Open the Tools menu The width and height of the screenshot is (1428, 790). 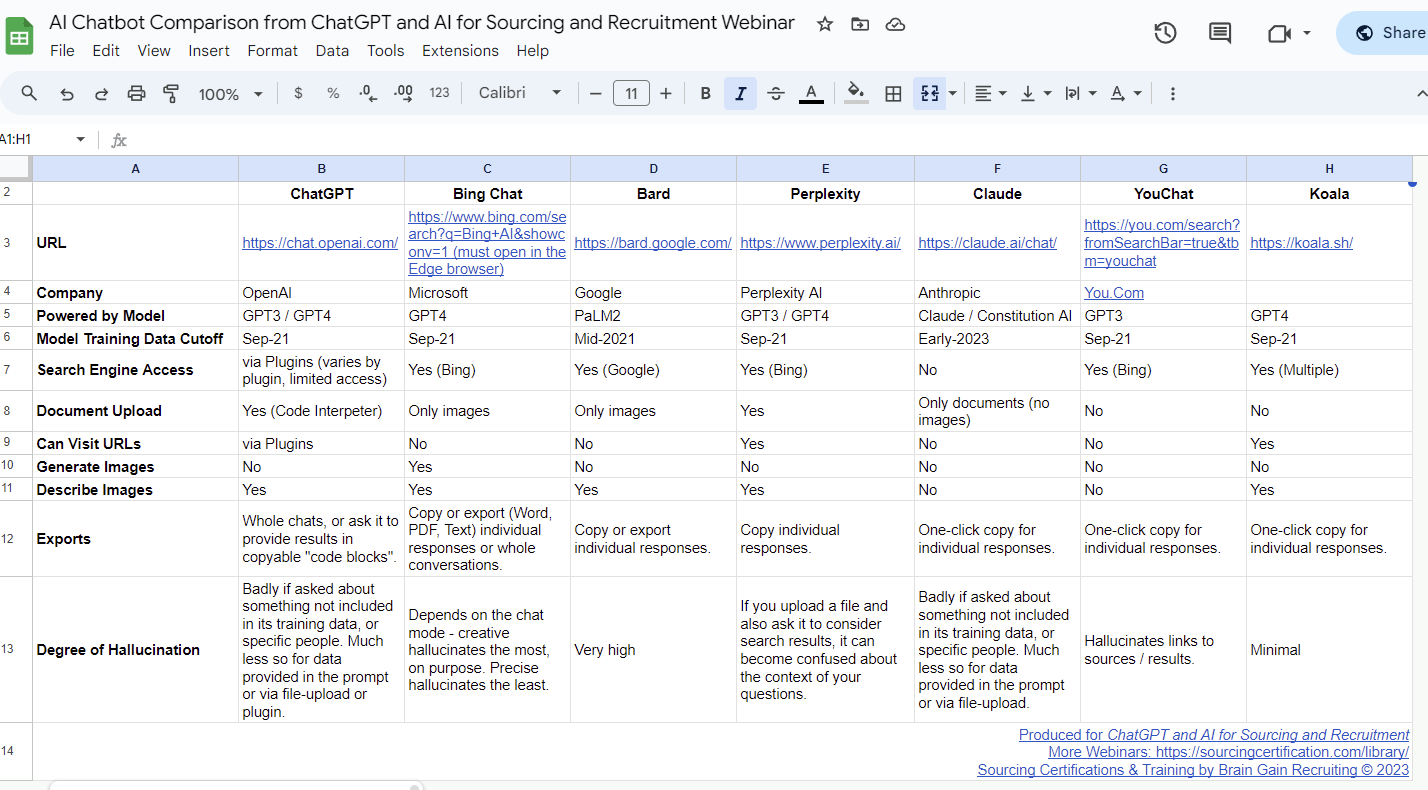[386, 51]
